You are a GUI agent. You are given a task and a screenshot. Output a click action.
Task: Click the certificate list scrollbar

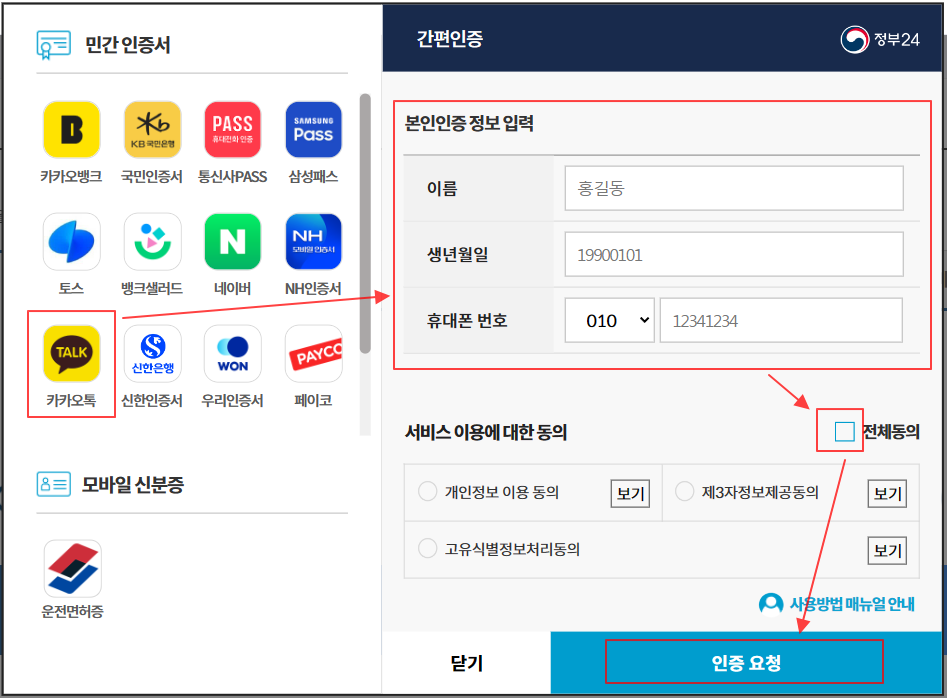[x=365, y=223]
